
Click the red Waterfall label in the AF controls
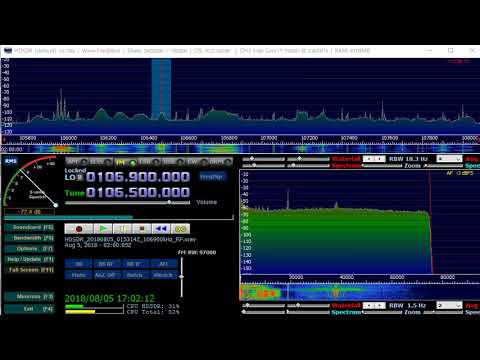pyautogui.click(x=346, y=305)
